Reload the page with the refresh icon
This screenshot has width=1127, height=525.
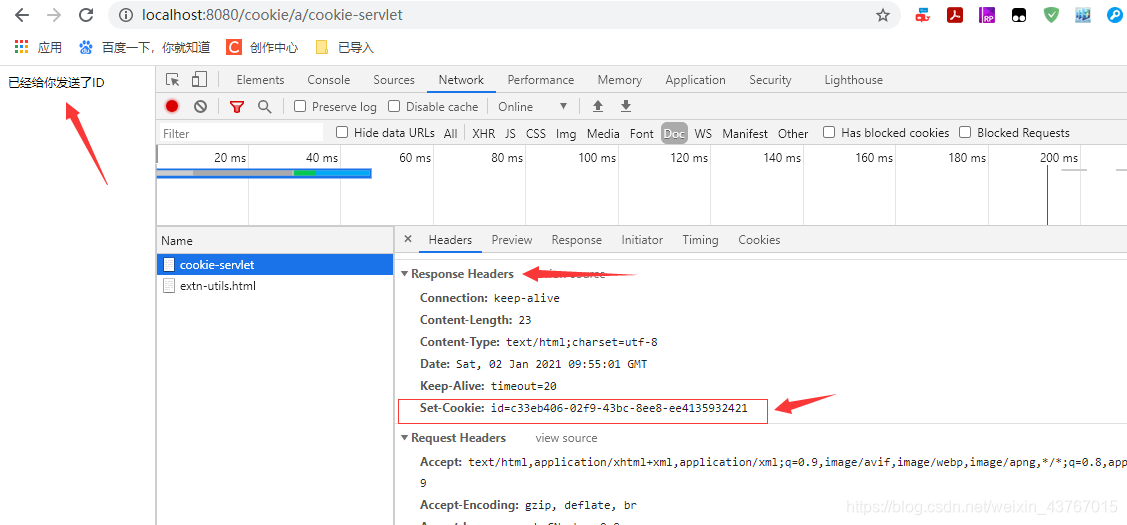86,15
